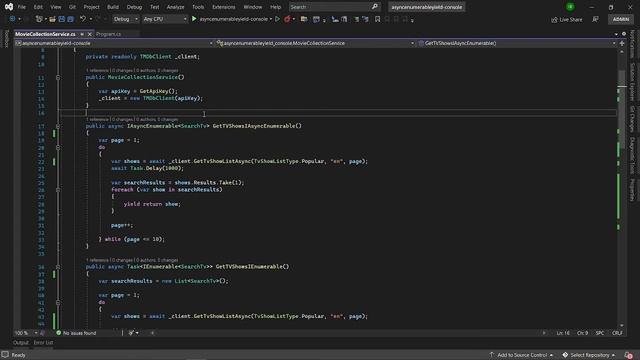
Task: Click the Visual Studio logo icon
Action: (9, 7)
